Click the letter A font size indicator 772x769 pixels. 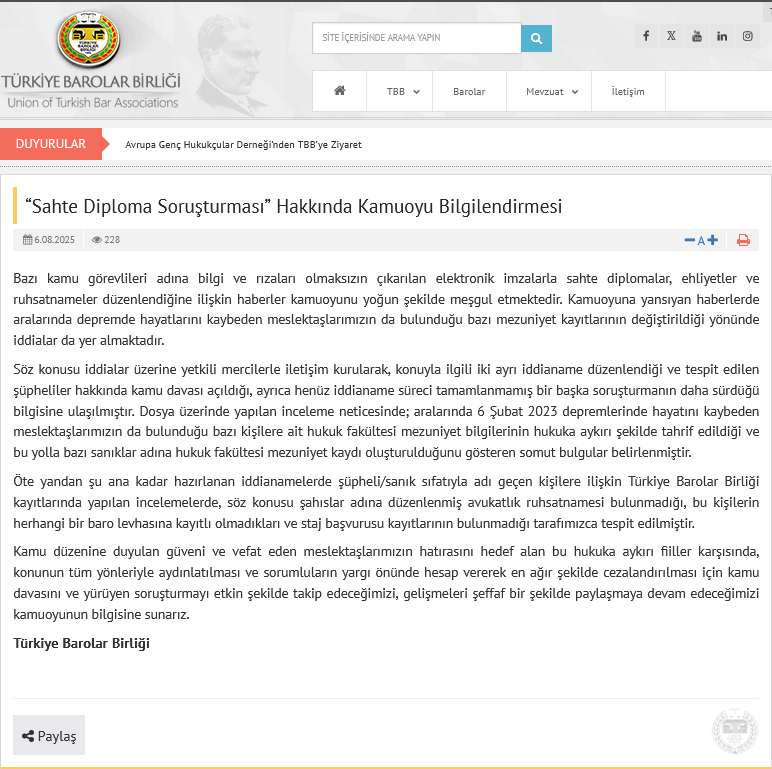701,241
